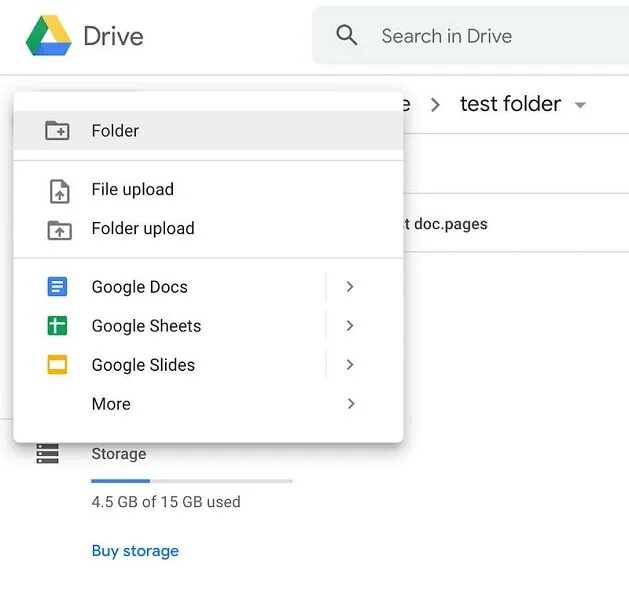This screenshot has height=600, width=629.
Task: Choose Folder from the new menu
Action: (x=208, y=131)
